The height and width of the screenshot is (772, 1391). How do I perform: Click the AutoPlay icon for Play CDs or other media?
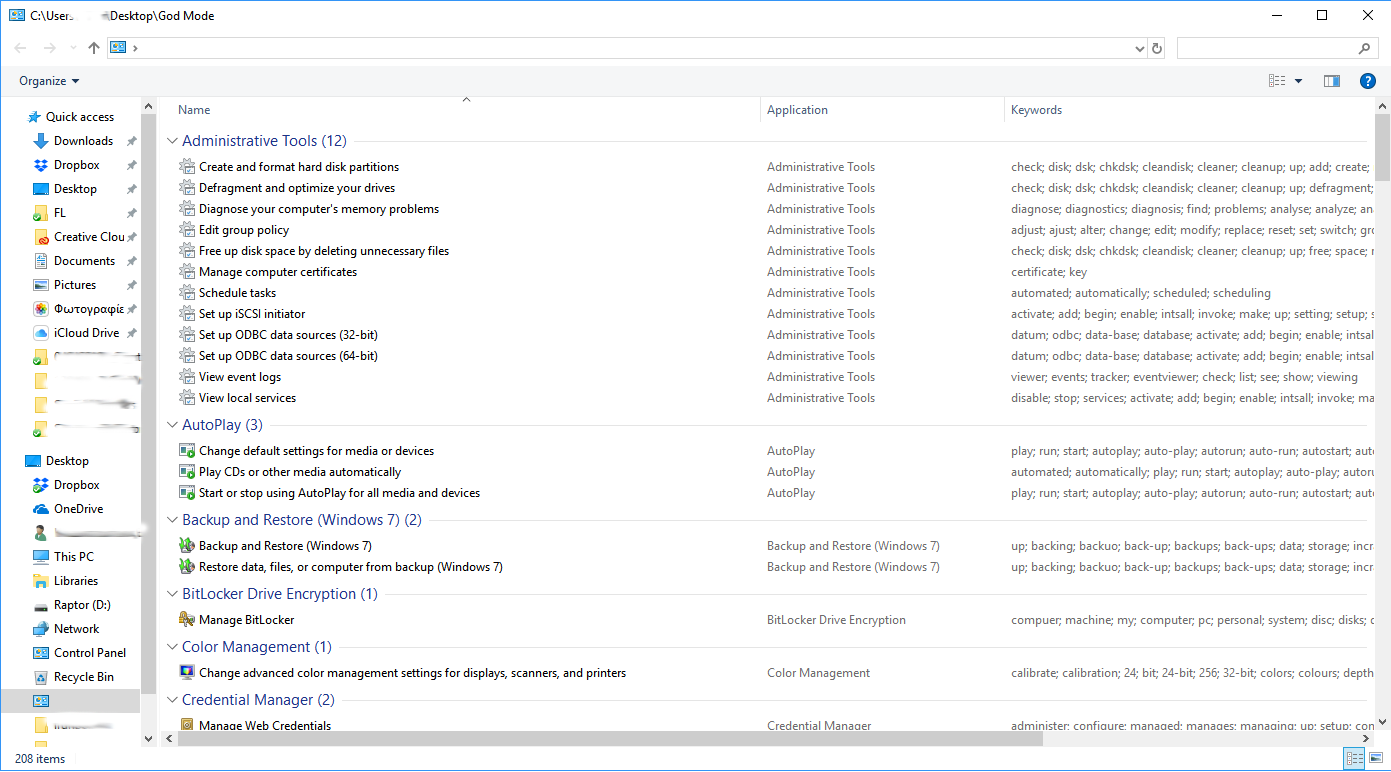187,472
